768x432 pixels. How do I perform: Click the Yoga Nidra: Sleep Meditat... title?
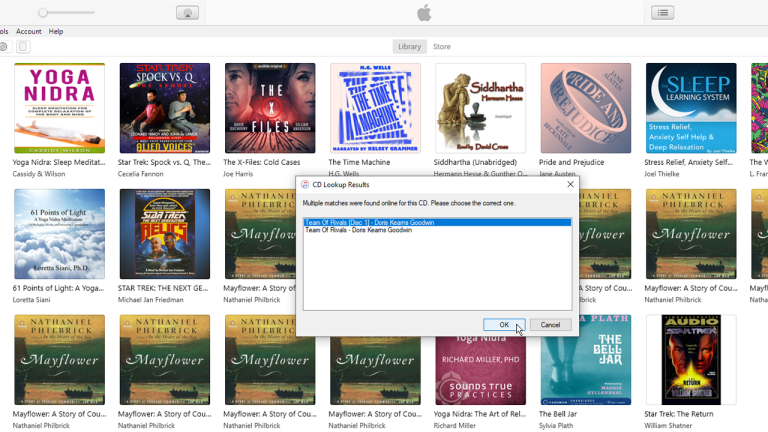point(59,162)
